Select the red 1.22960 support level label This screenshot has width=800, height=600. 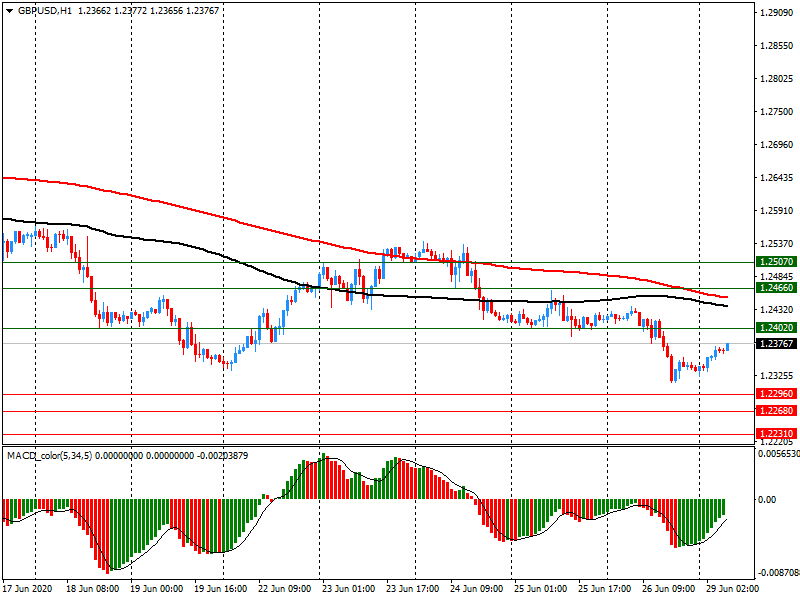point(777,394)
